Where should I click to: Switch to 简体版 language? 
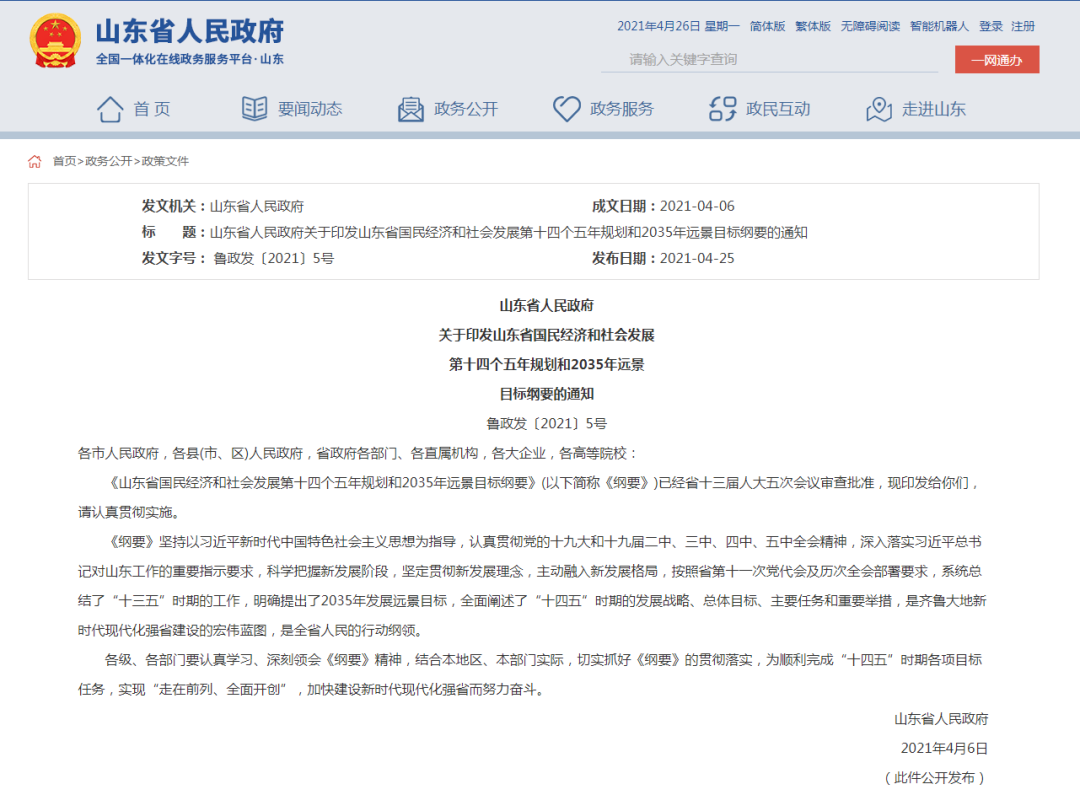[767, 26]
